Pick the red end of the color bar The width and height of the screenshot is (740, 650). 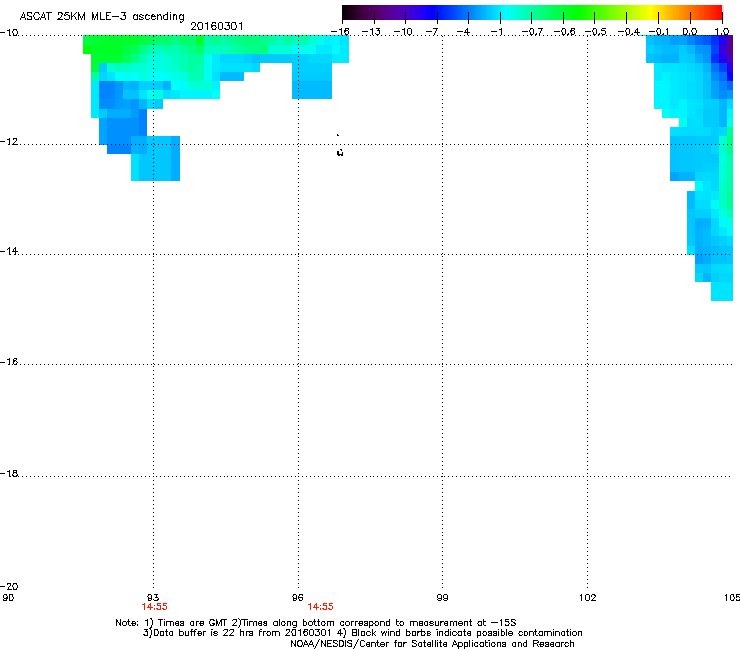(715, 12)
